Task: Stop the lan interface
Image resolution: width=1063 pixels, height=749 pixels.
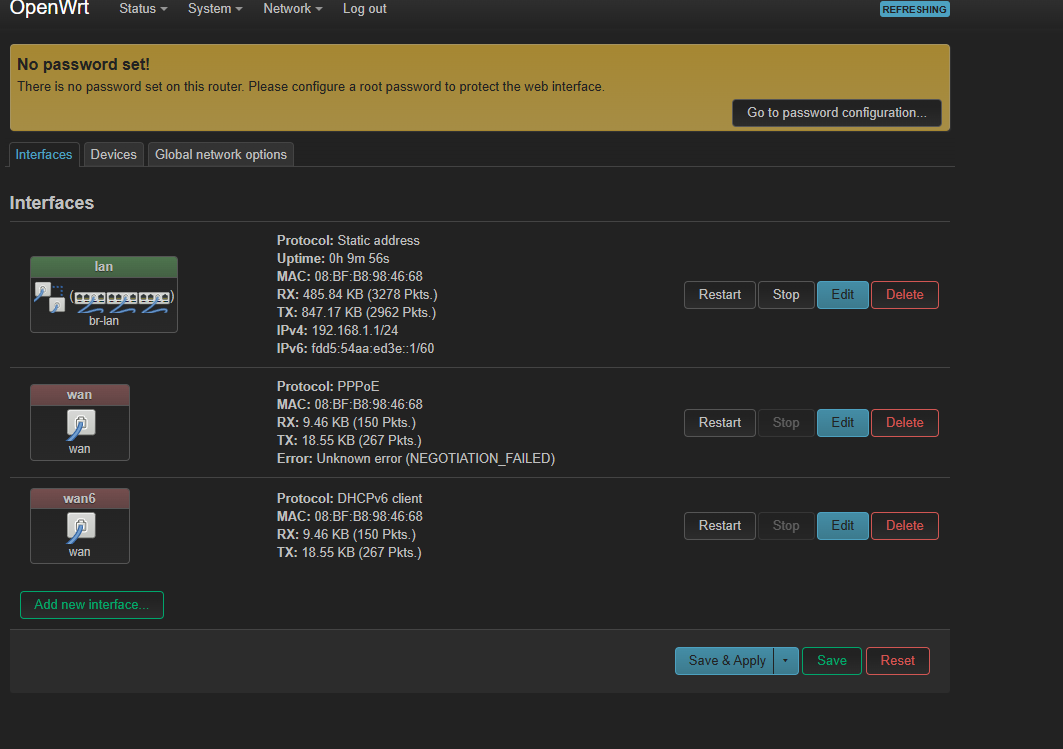Action: coord(786,295)
